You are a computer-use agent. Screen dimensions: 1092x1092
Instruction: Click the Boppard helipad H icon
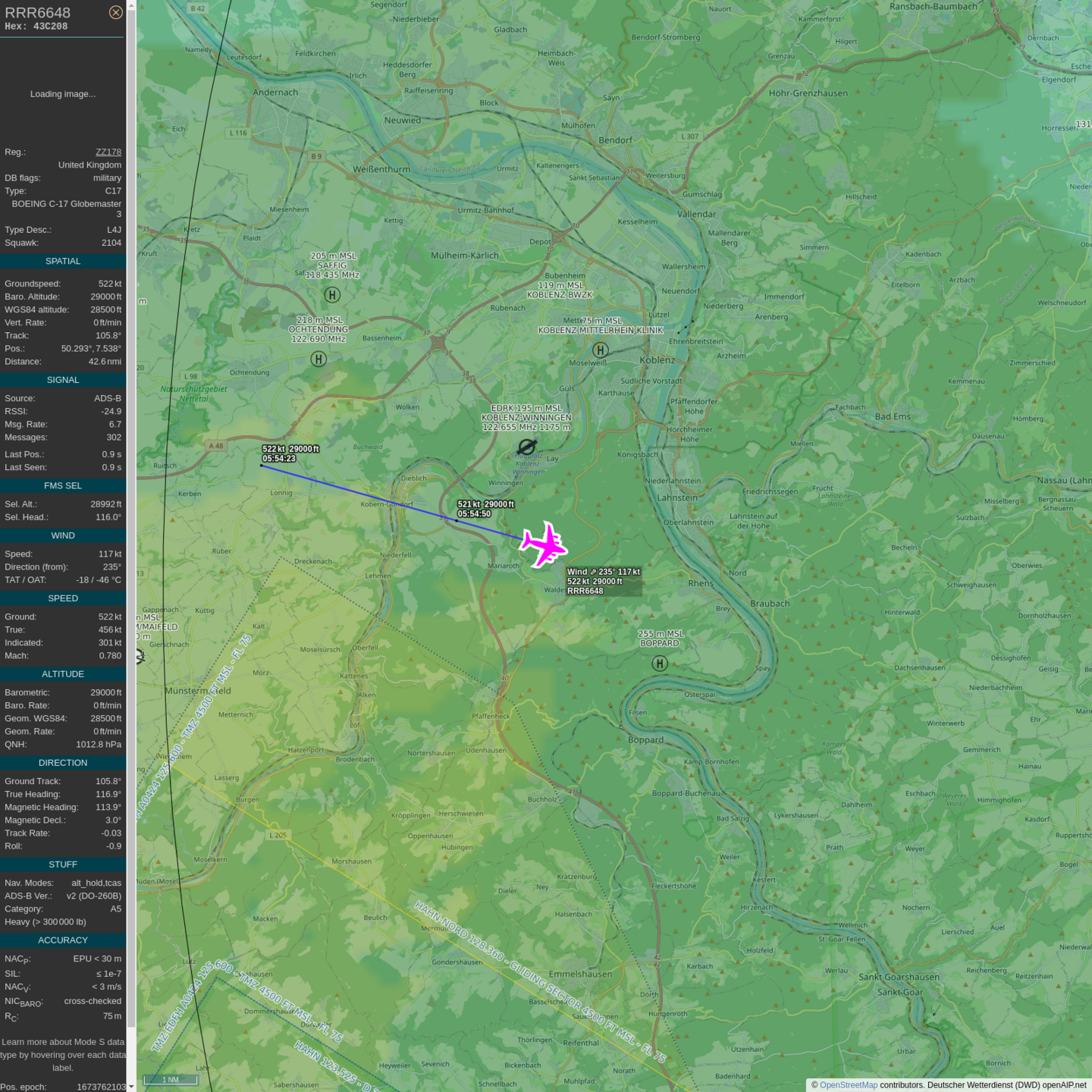tap(660, 664)
